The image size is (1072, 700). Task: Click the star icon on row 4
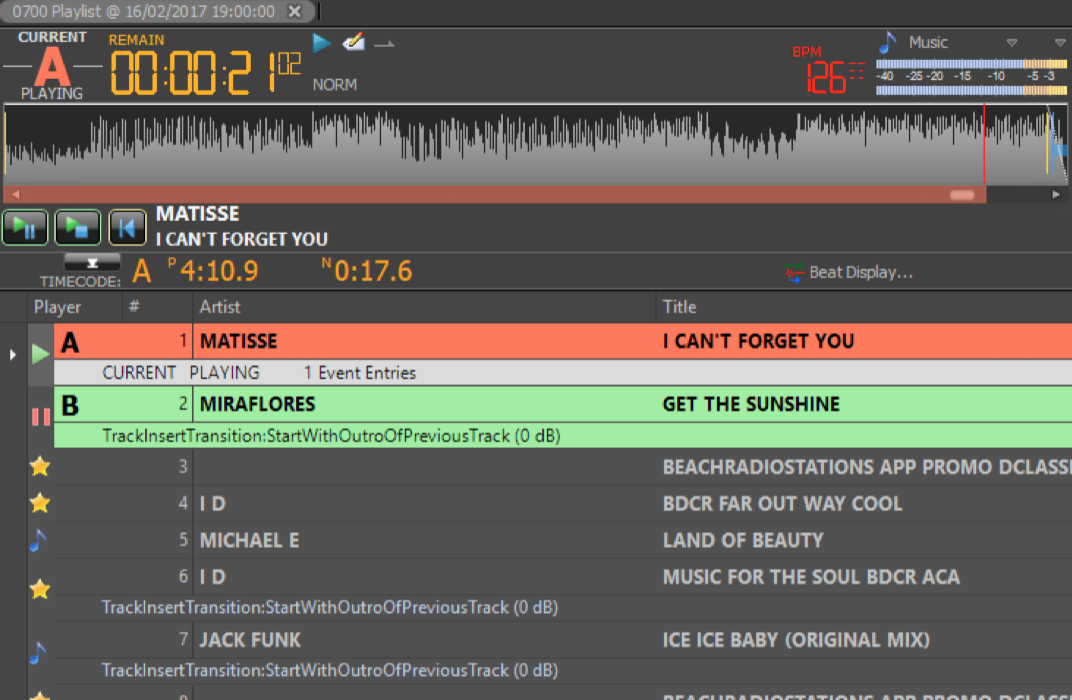click(40, 503)
